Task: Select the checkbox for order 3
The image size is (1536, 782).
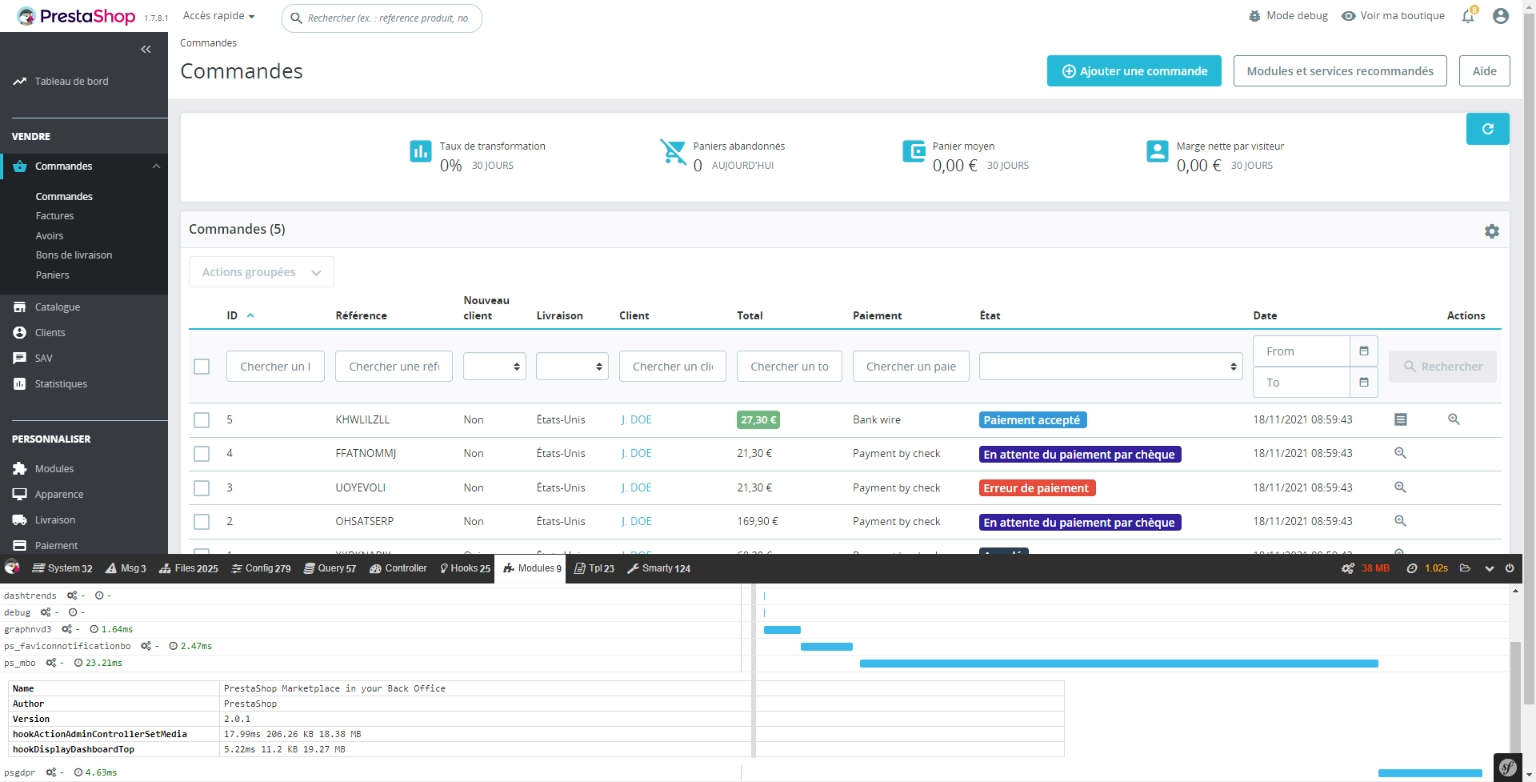Action: (202, 488)
